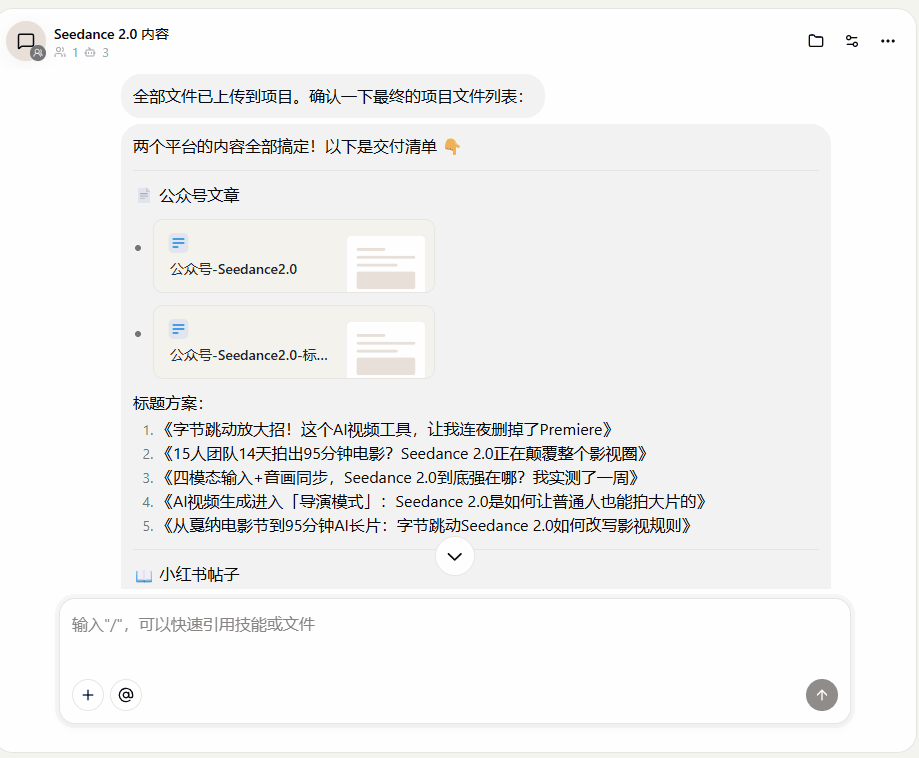This screenshot has height=758, width=919.
Task: Jump to bottom with chevron-down button
Action: [x=455, y=556]
